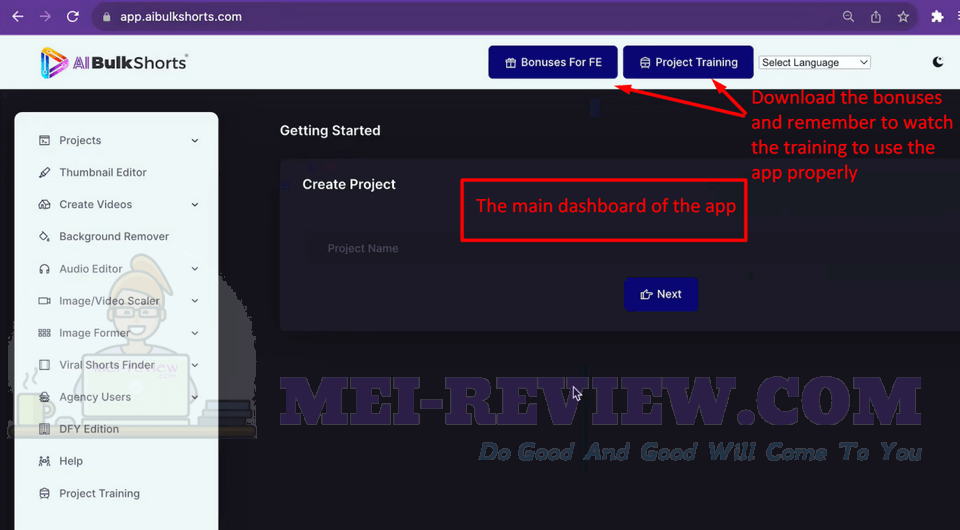Click the top Project Training button

688,62
